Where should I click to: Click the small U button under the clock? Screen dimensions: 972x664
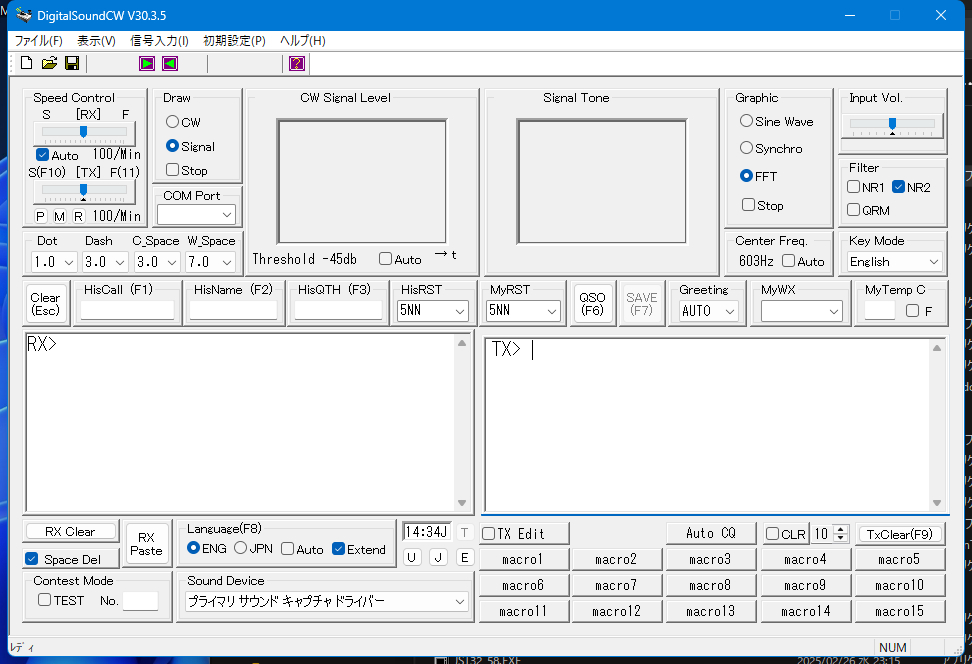(412, 557)
